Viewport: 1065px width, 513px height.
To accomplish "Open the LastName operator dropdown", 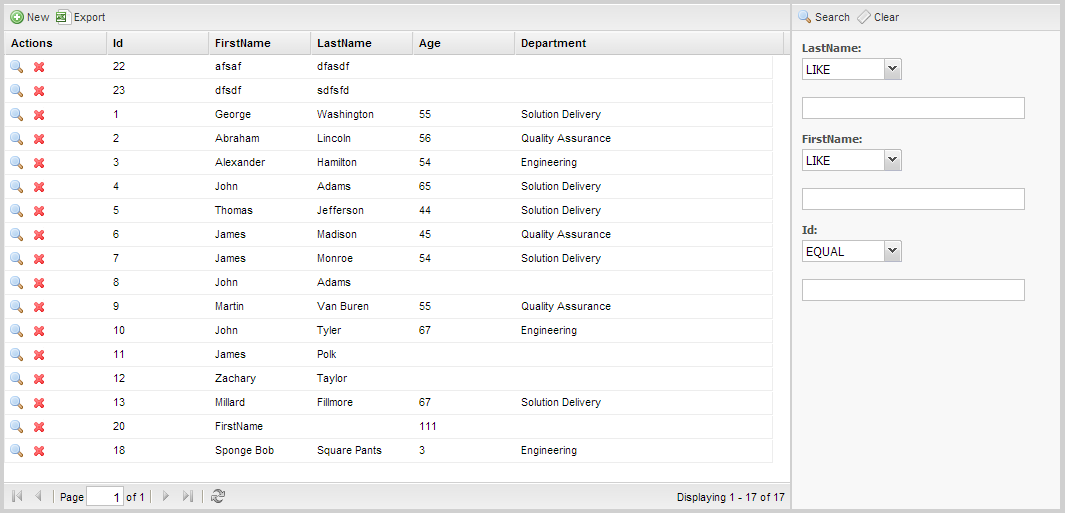I will point(892,69).
